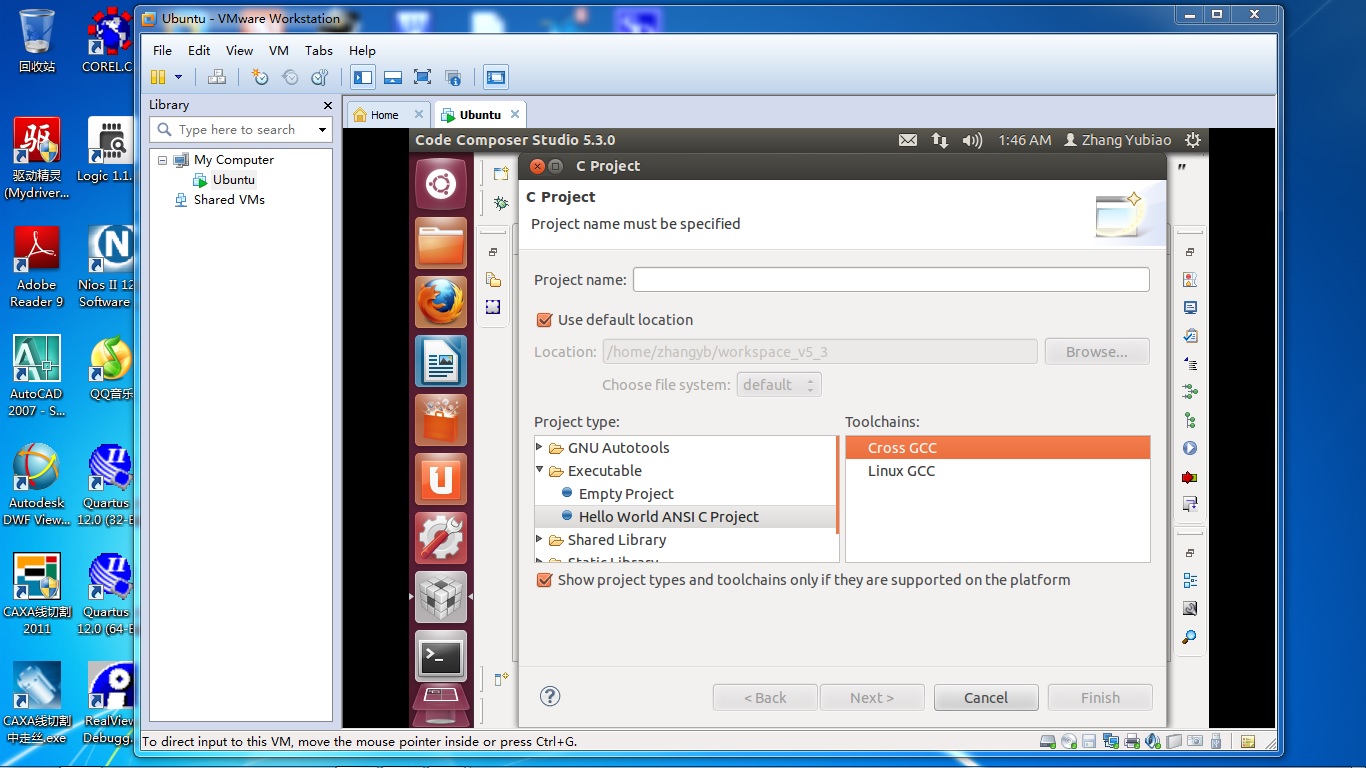Select Ubuntu in the library tree

pos(233,180)
